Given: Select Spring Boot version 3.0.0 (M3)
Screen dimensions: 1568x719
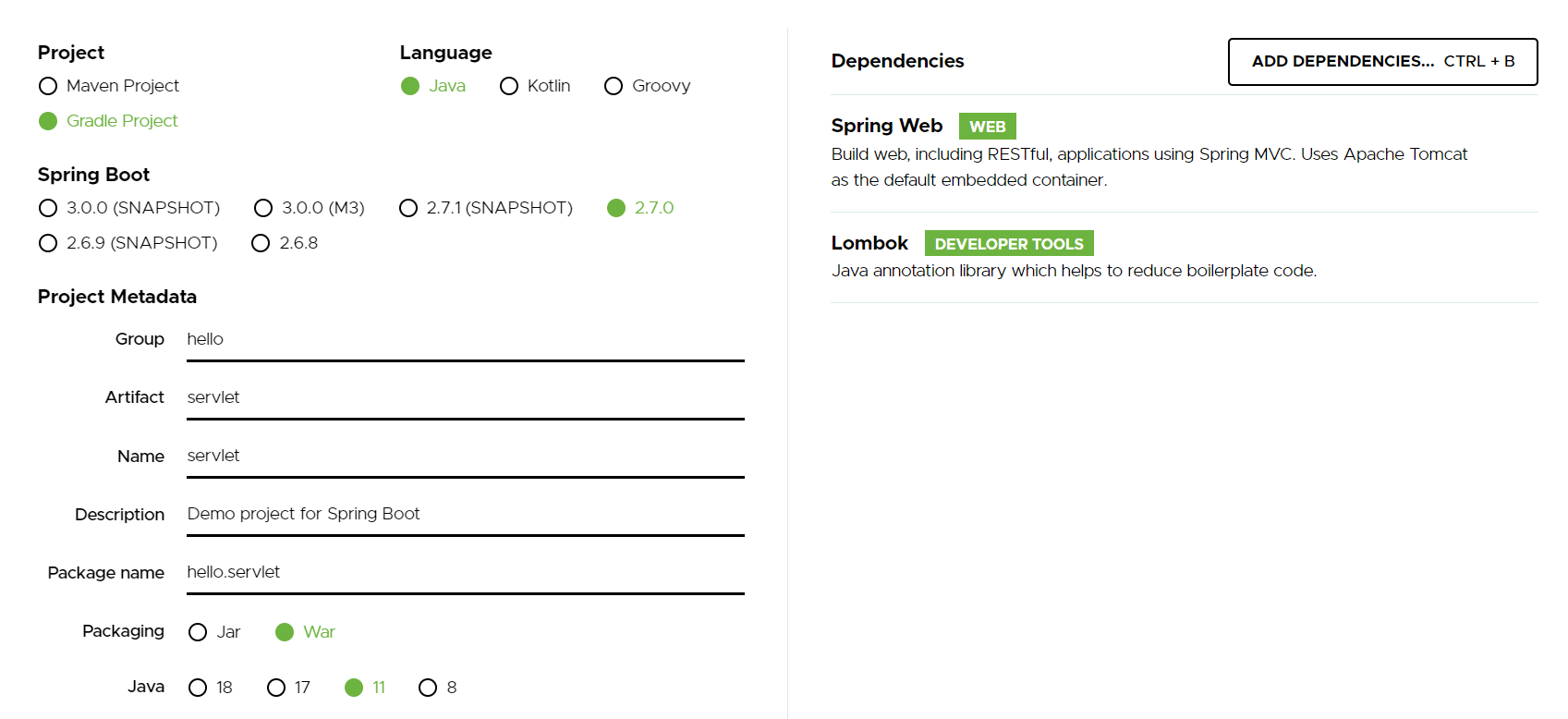Looking at the screenshot, I should coord(310,208).
